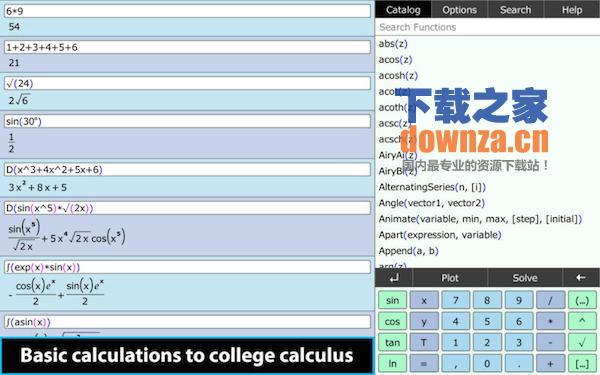This screenshot has height=375, width=600.
Task: Tap digit 9 on keypad
Action: [519, 300]
